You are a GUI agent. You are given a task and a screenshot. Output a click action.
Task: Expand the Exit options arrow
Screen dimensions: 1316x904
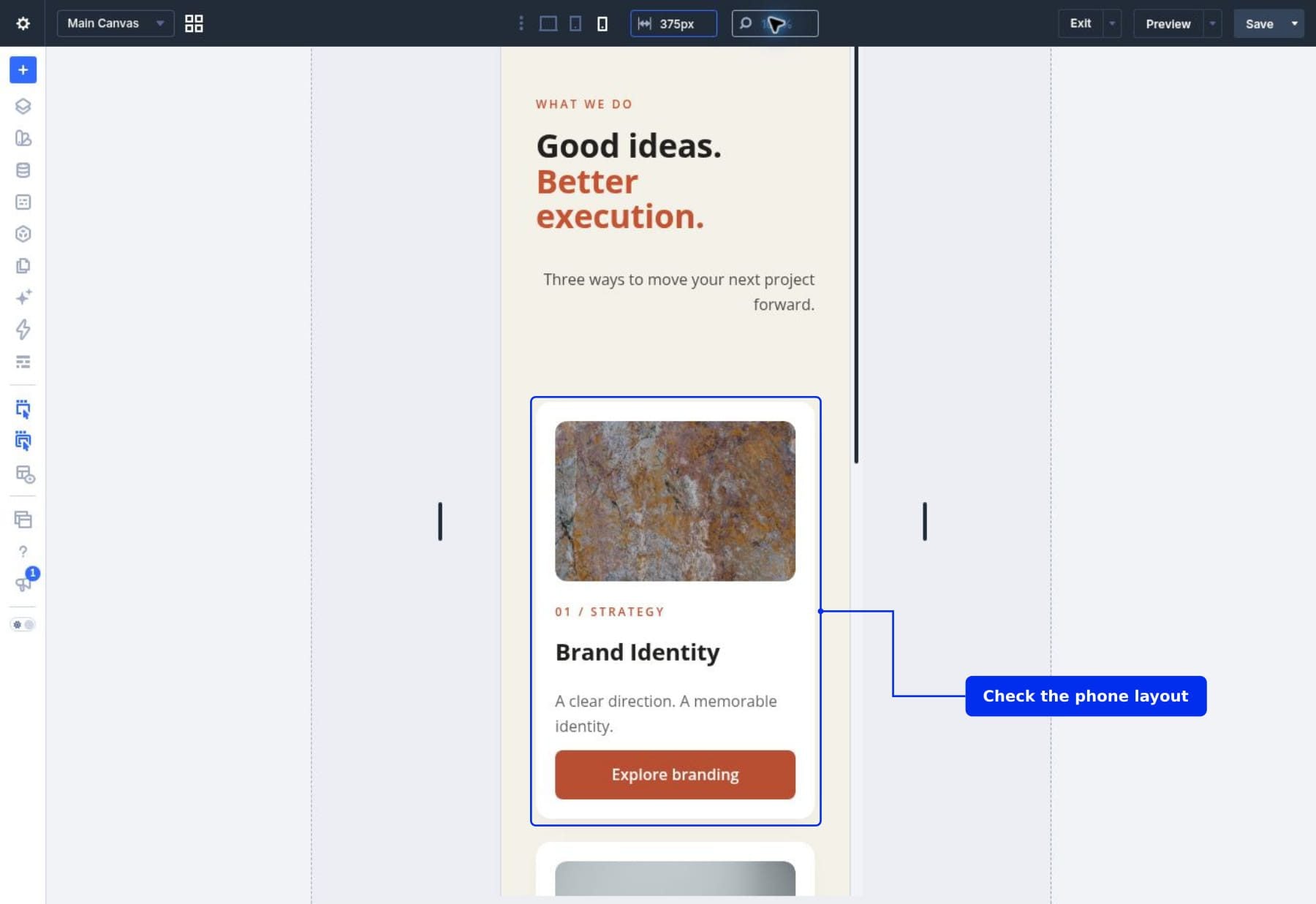[1112, 23]
